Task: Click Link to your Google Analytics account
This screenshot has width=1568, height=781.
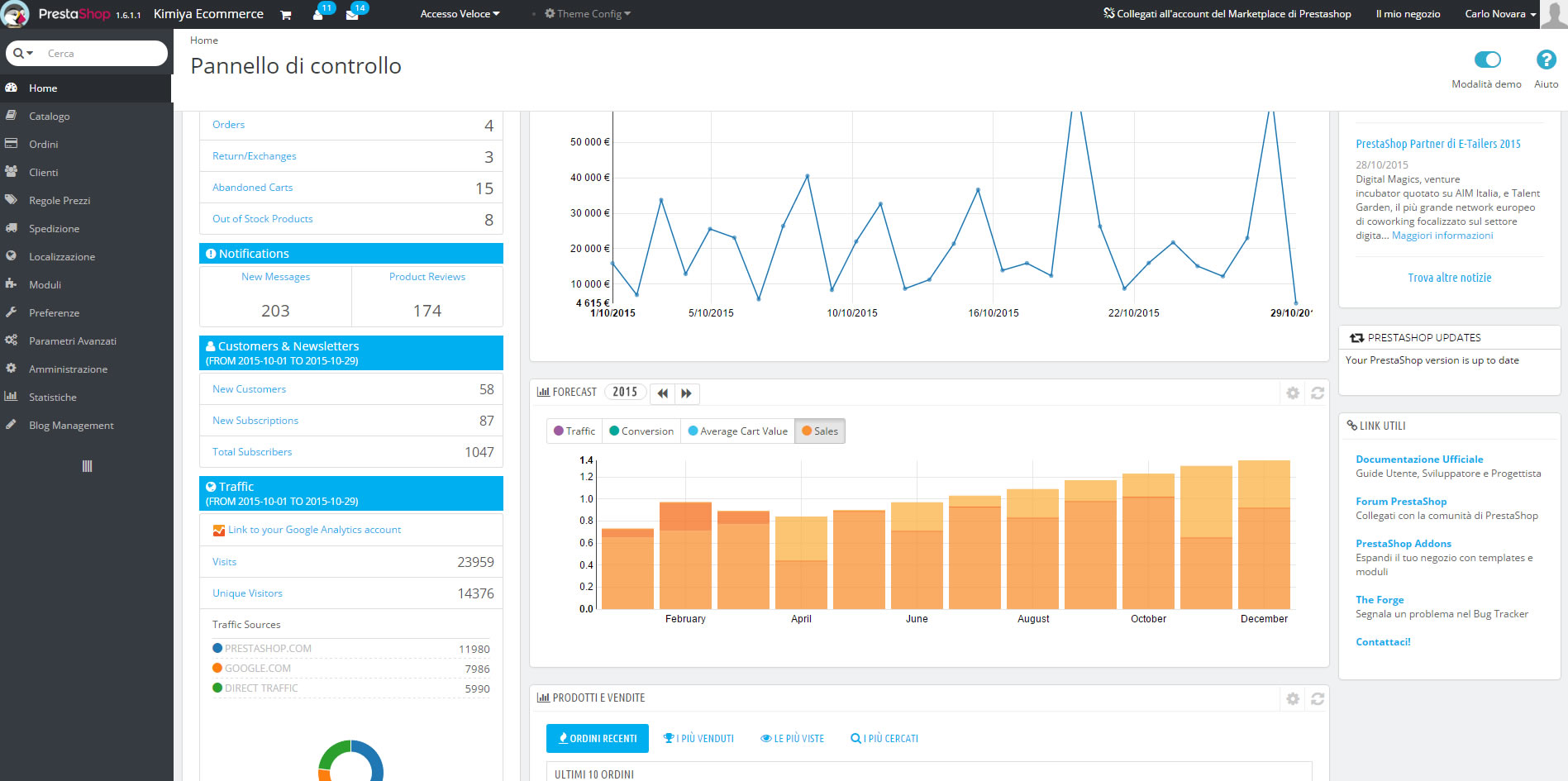Action: pos(314,530)
